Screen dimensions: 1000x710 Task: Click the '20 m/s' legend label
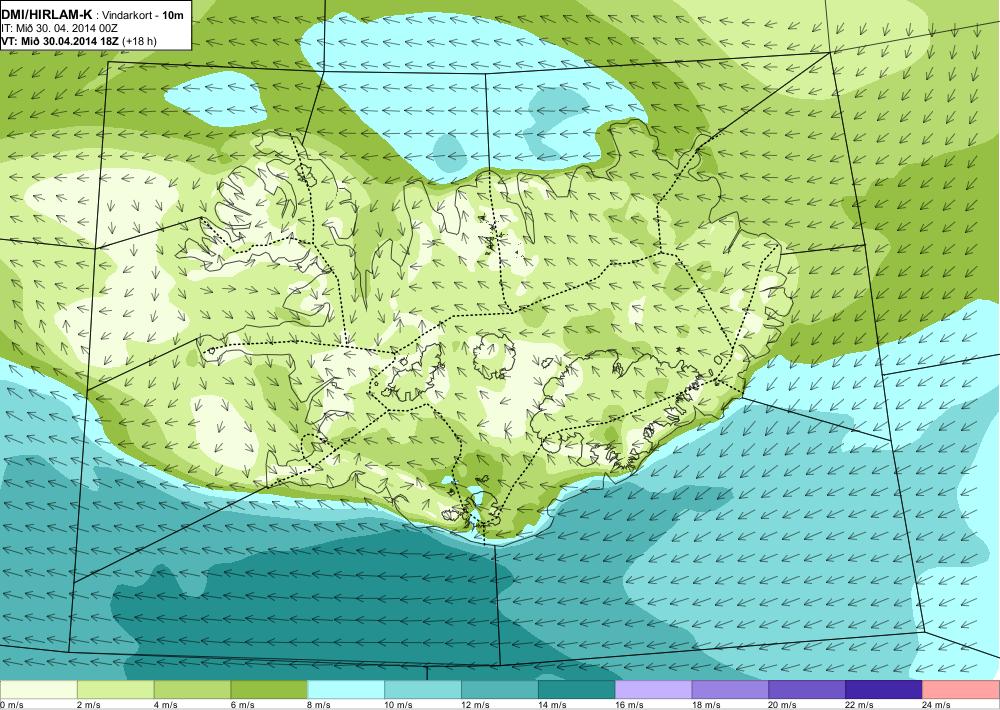(783, 705)
